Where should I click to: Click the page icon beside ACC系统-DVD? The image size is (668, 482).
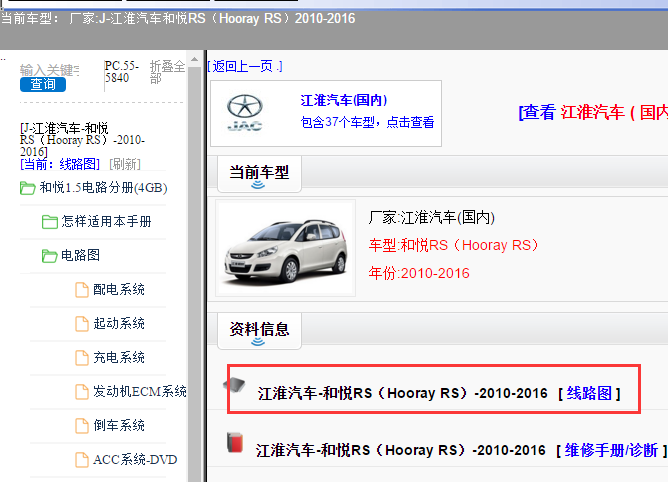[x=82, y=460]
